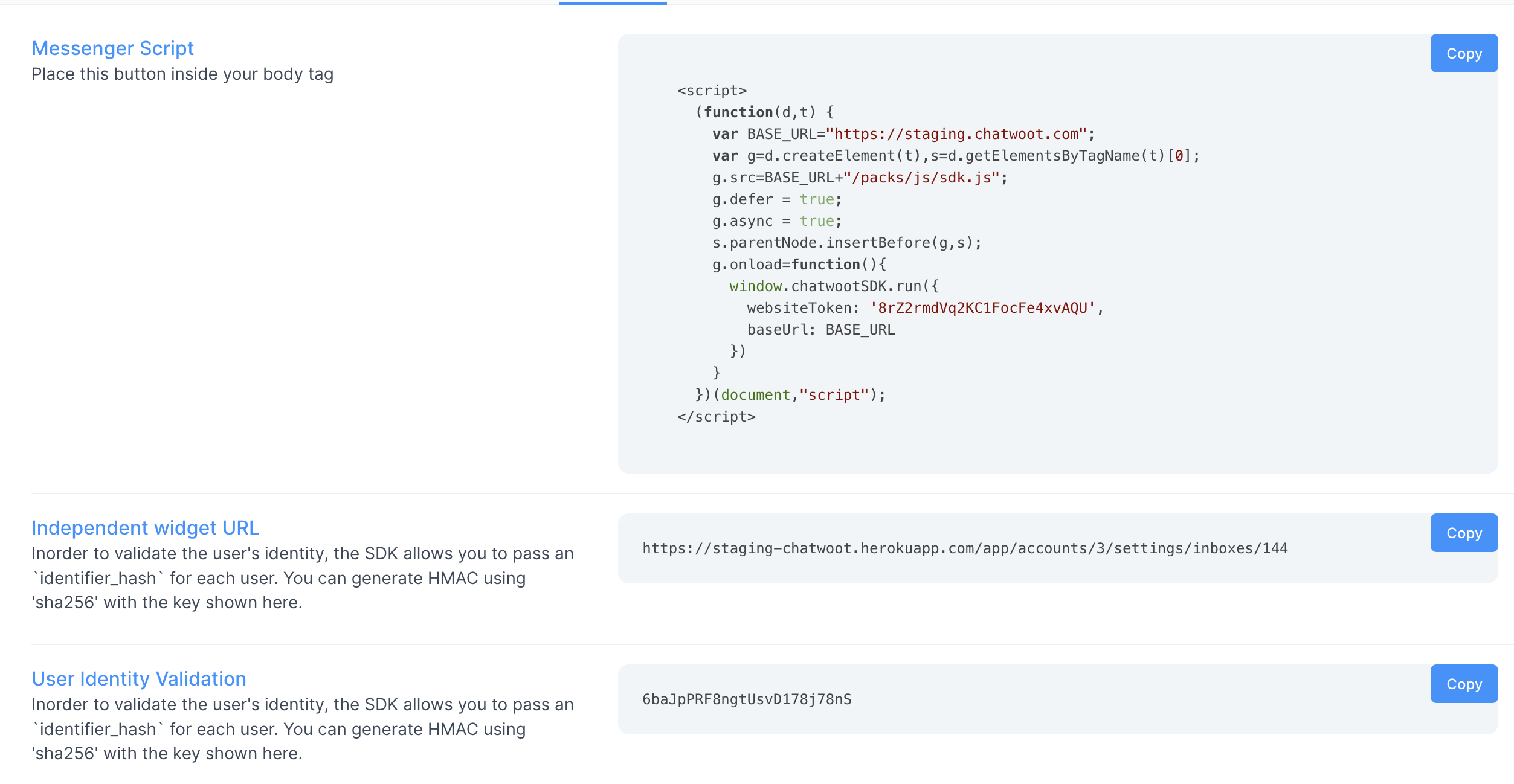
Task: Copy the Messenger Script code snippet
Action: [x=1463, y=53]
